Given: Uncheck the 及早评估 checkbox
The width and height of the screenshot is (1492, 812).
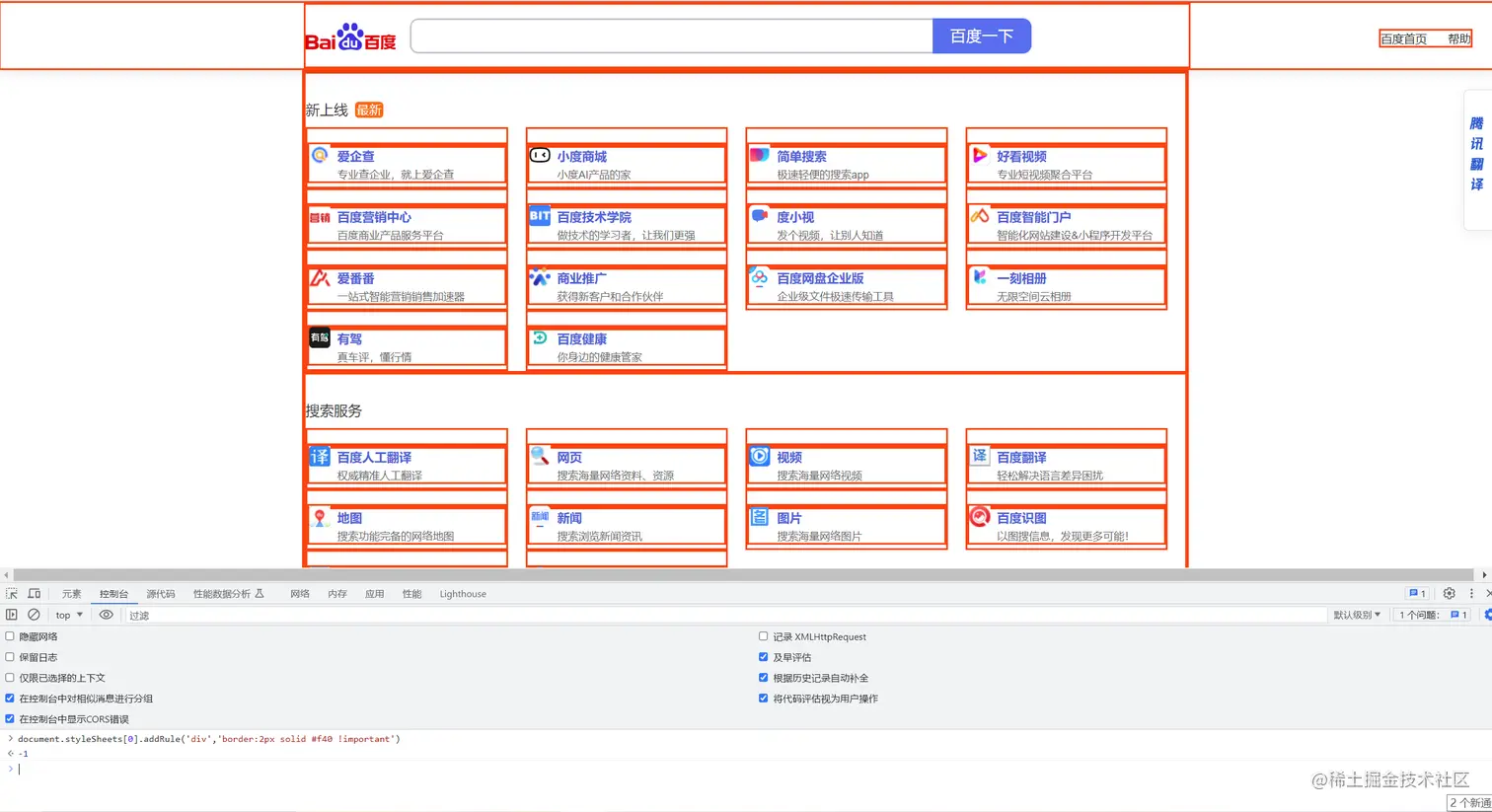Looking at the screenshot, I should pos(763,657).
